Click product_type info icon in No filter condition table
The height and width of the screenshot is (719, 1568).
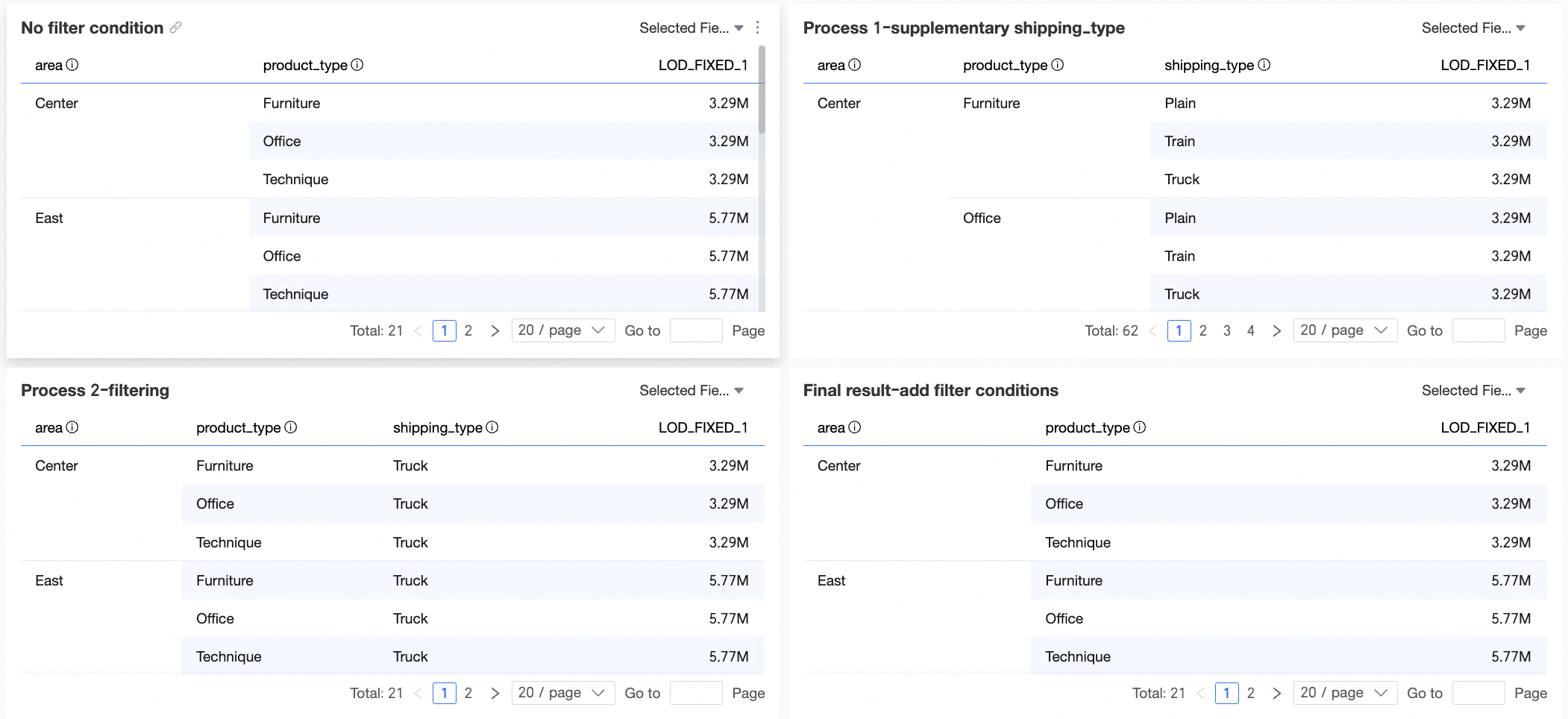[357, 65]
